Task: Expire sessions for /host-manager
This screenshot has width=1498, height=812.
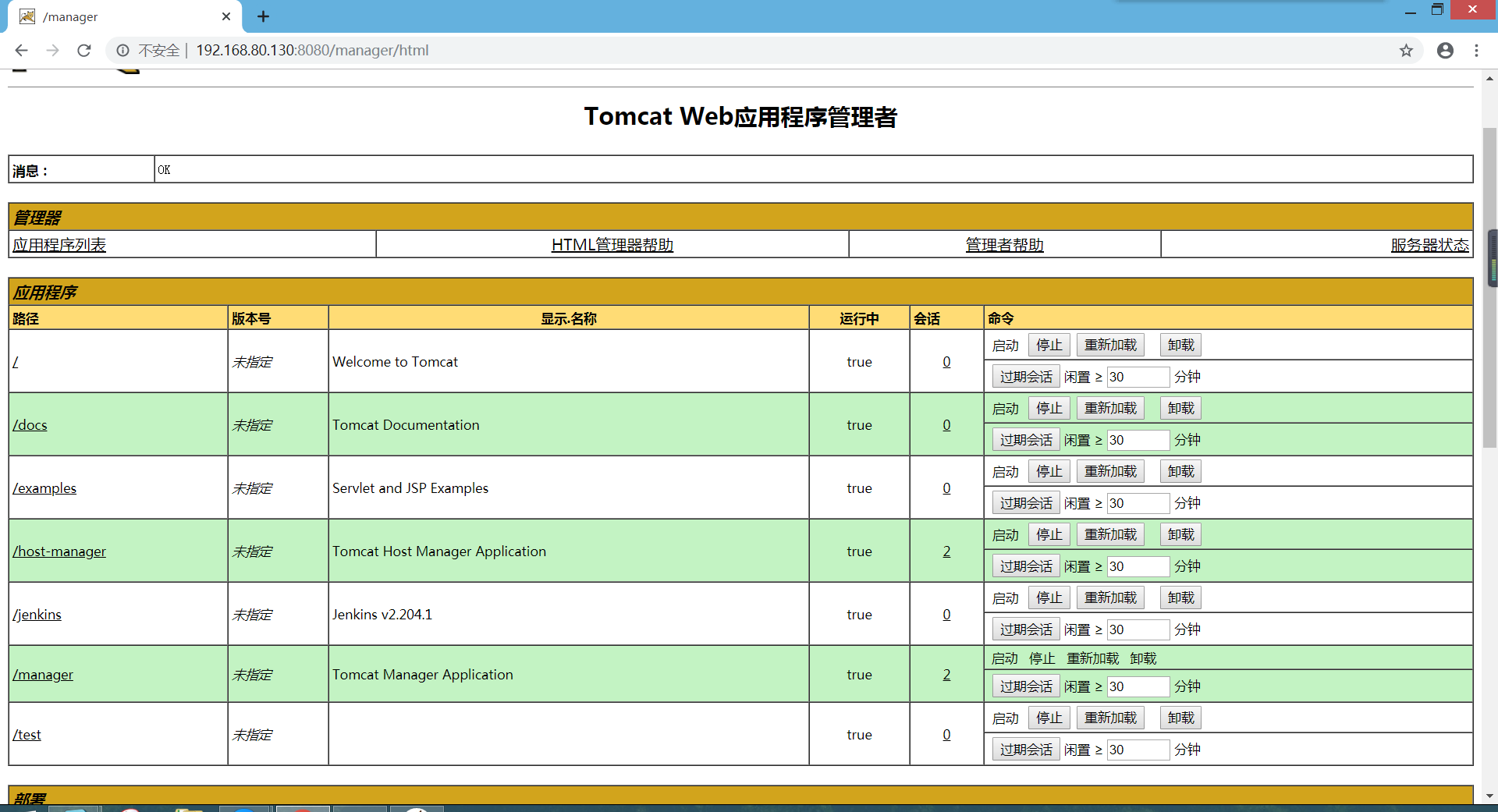Action: (1026, 566)
